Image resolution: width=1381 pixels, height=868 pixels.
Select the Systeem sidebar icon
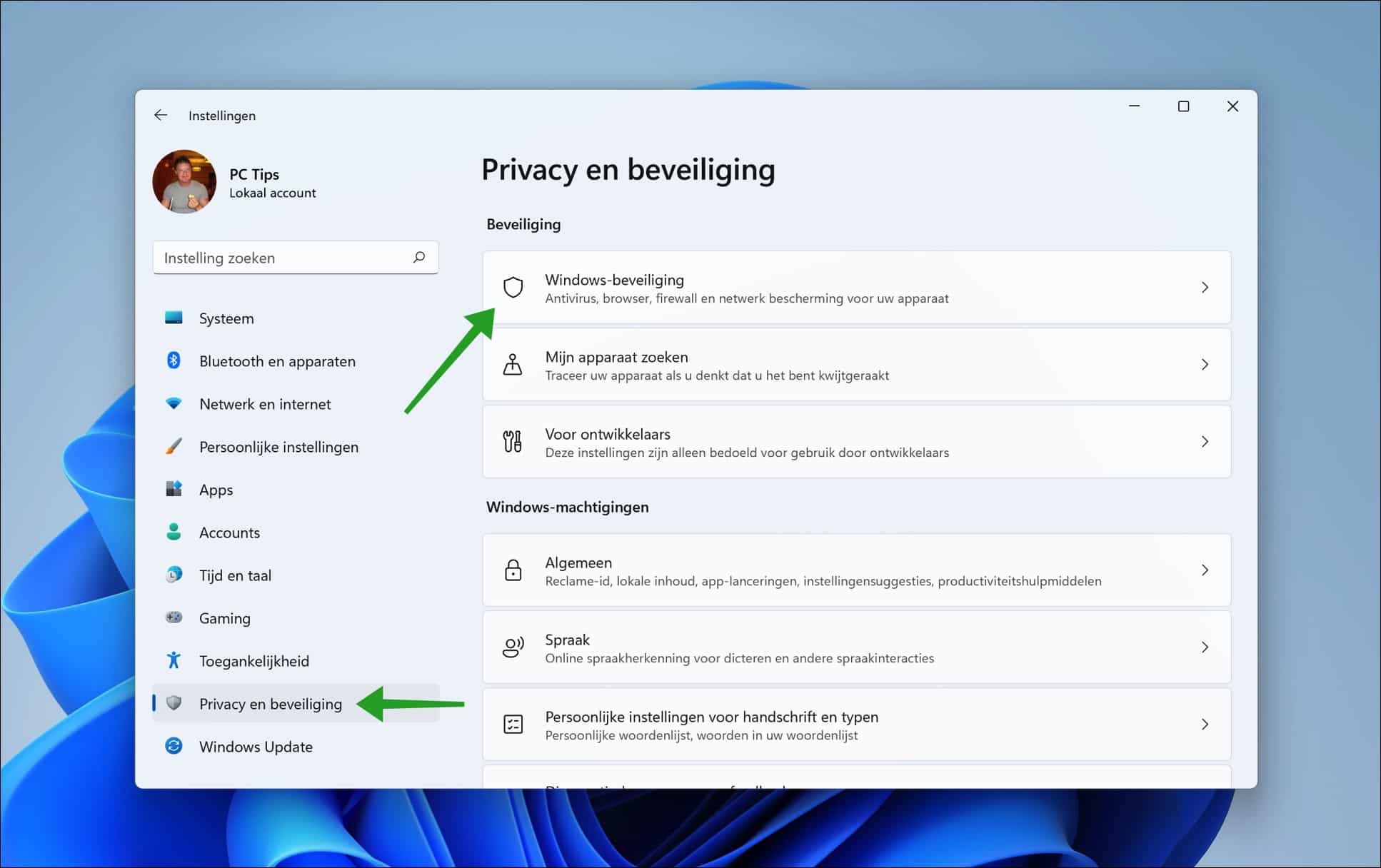pos(174,318)
